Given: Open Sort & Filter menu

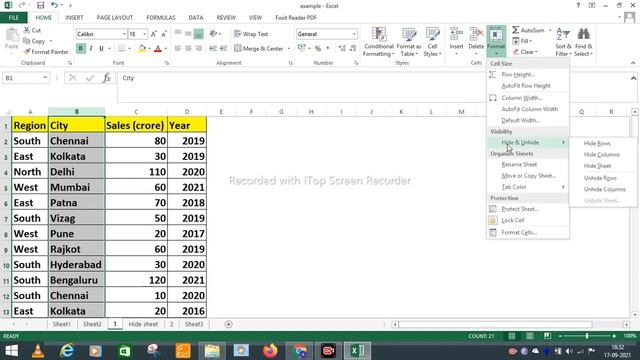Looking at the screenshot, I should [563, 42].
